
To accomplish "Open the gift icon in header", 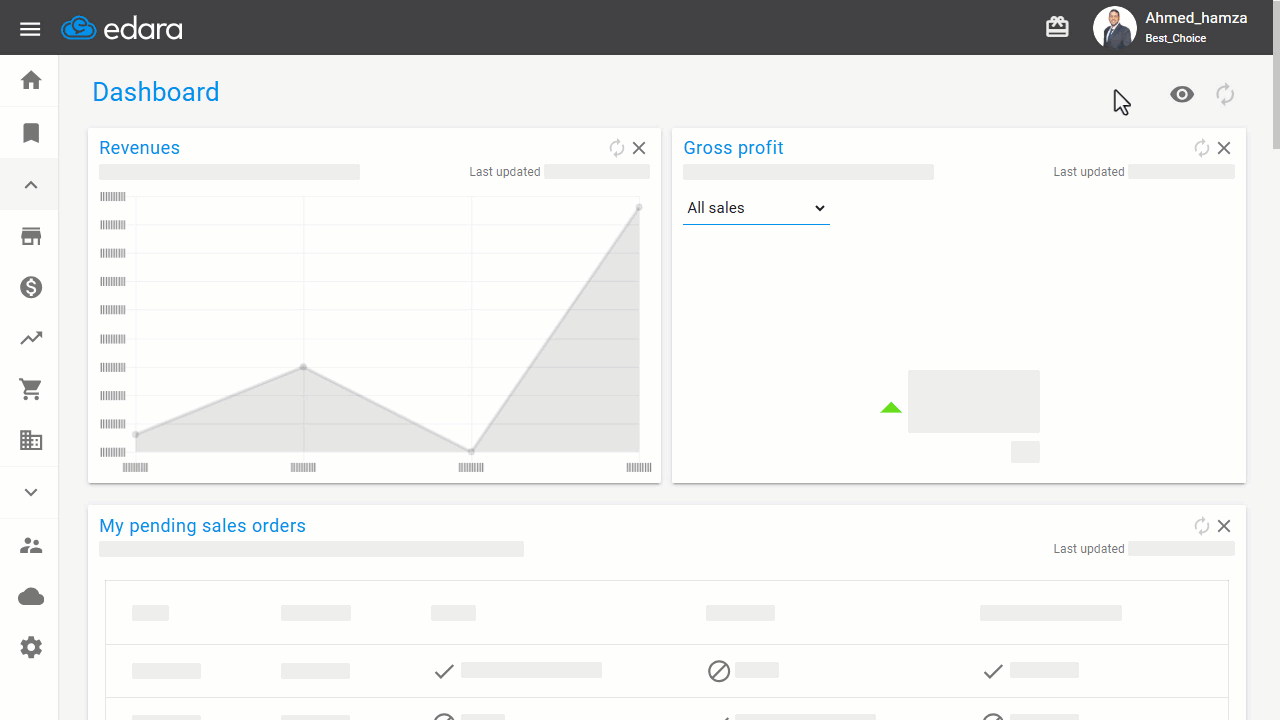I will (x=1057, y=27).
